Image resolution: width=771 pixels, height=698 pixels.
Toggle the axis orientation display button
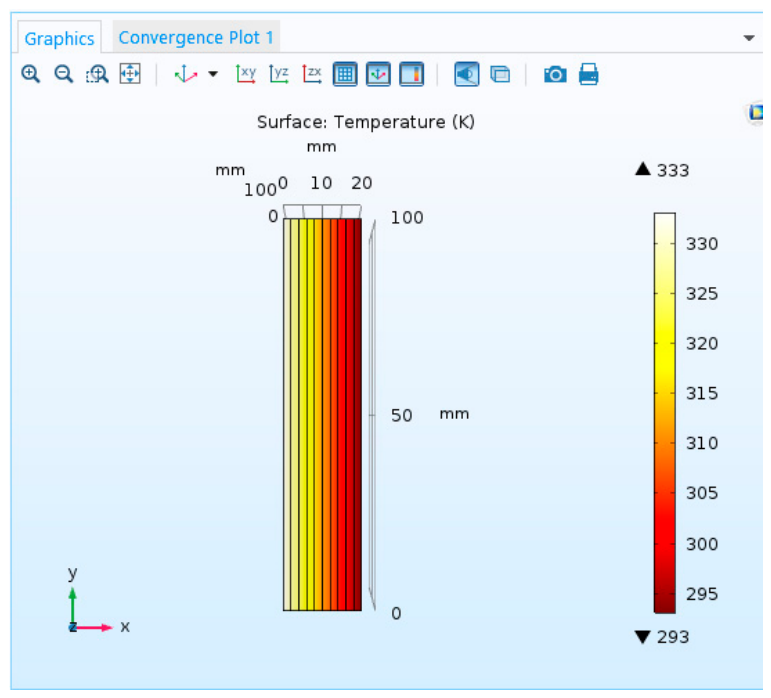[378, 74]
